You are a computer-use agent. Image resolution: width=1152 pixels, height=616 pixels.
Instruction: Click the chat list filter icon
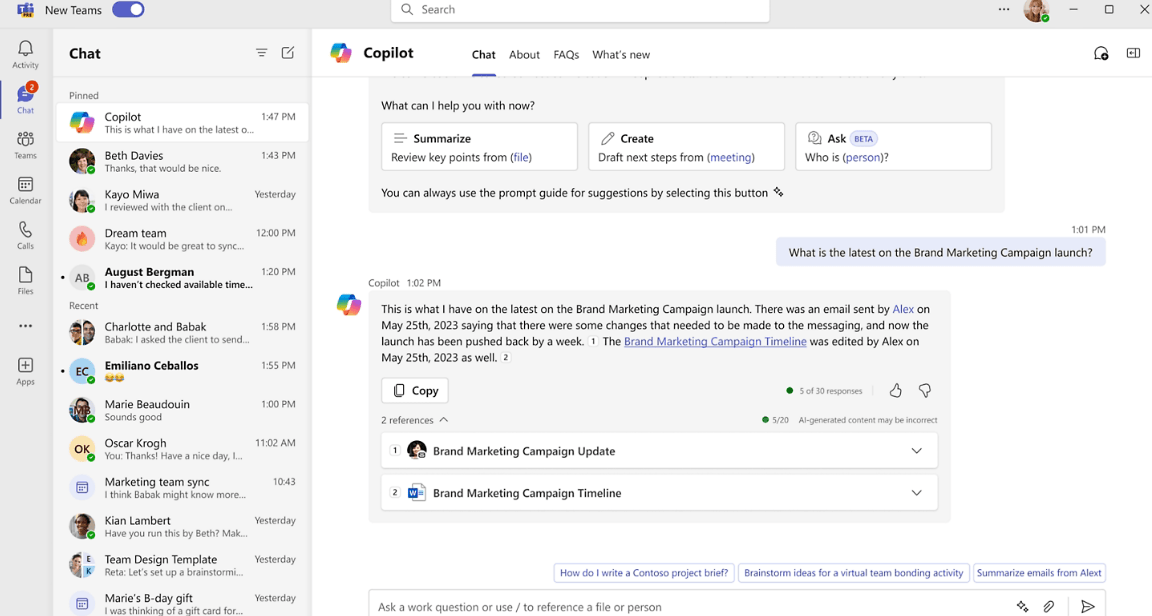tap(262, 53)
